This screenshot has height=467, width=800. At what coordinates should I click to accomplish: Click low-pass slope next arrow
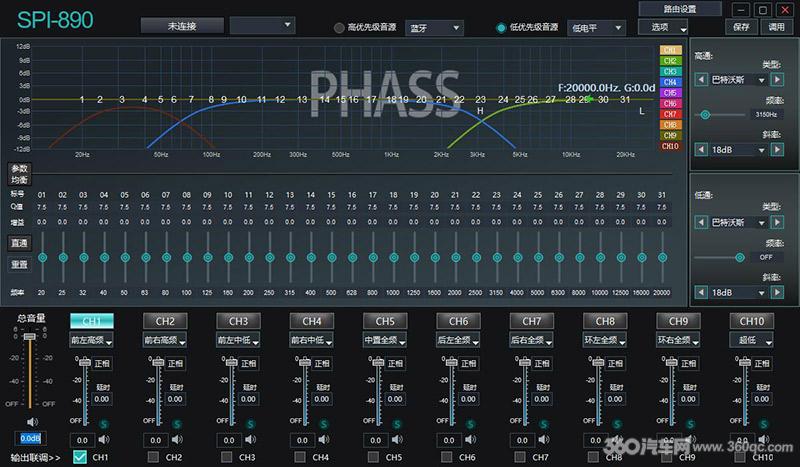pyautogui.click(x=778, y=292)
